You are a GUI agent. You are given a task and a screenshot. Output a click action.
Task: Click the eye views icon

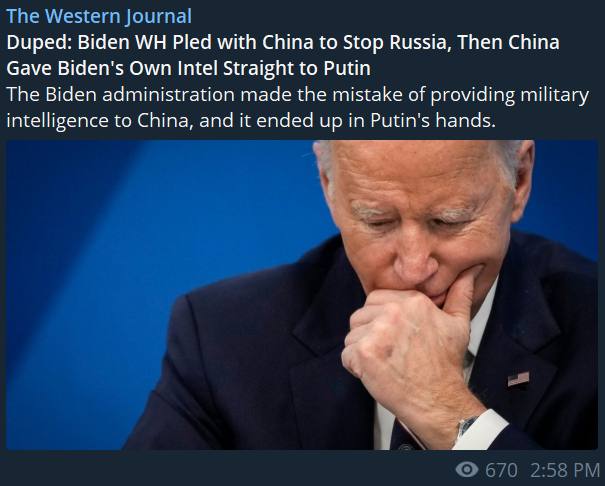(467, 470)
